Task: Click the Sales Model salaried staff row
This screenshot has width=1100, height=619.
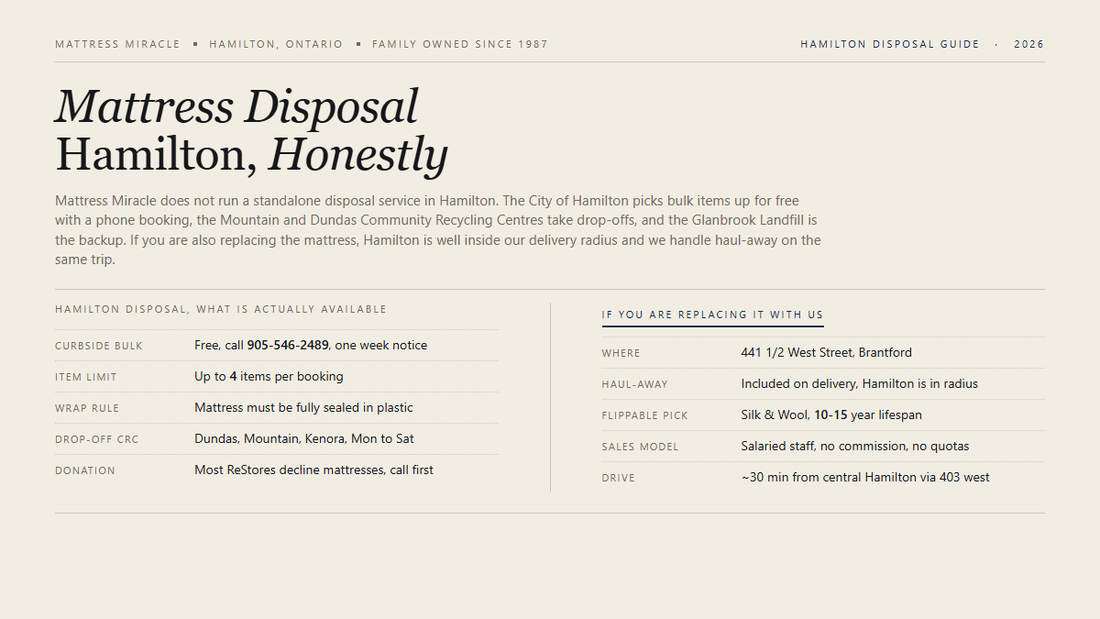Action: [x=823, y=446]
